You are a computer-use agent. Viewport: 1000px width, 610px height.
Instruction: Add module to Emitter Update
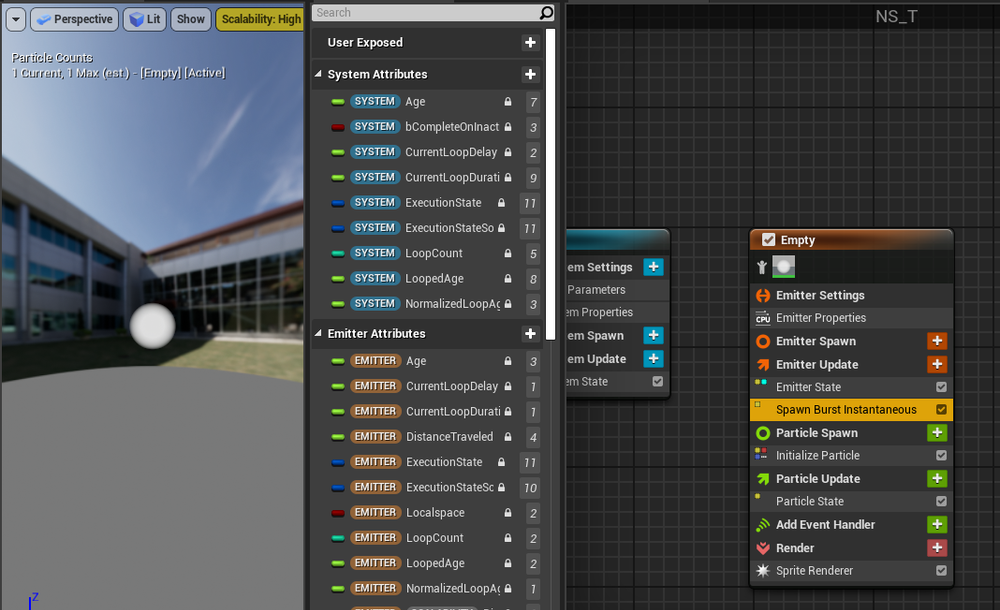[937, 364]
